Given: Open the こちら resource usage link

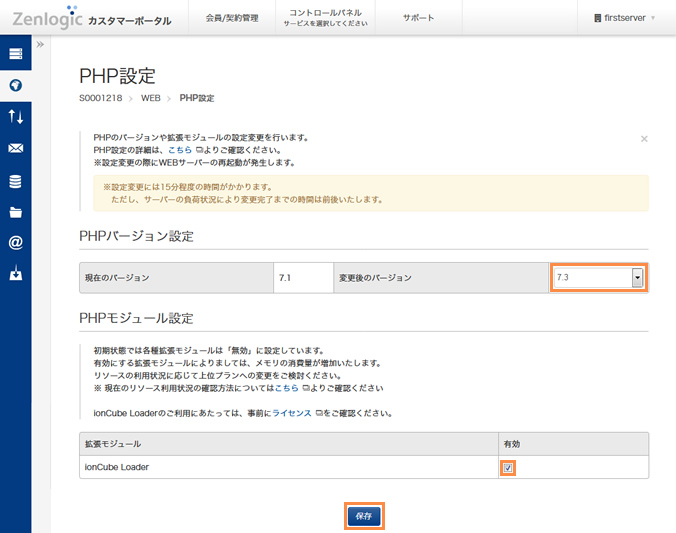Looking at the screenshot, I should (287, 388).
